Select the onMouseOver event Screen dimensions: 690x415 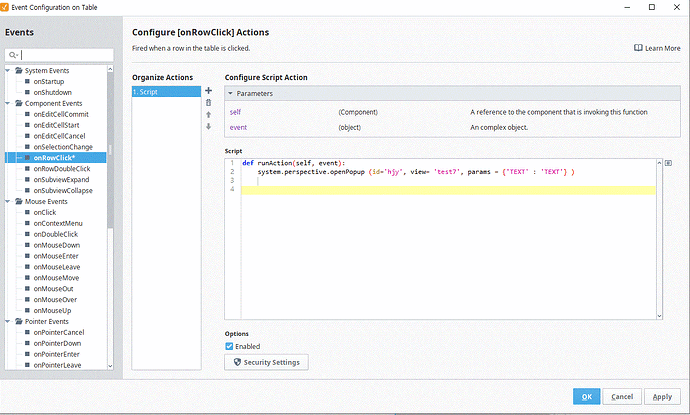click(x=55, y=300)
